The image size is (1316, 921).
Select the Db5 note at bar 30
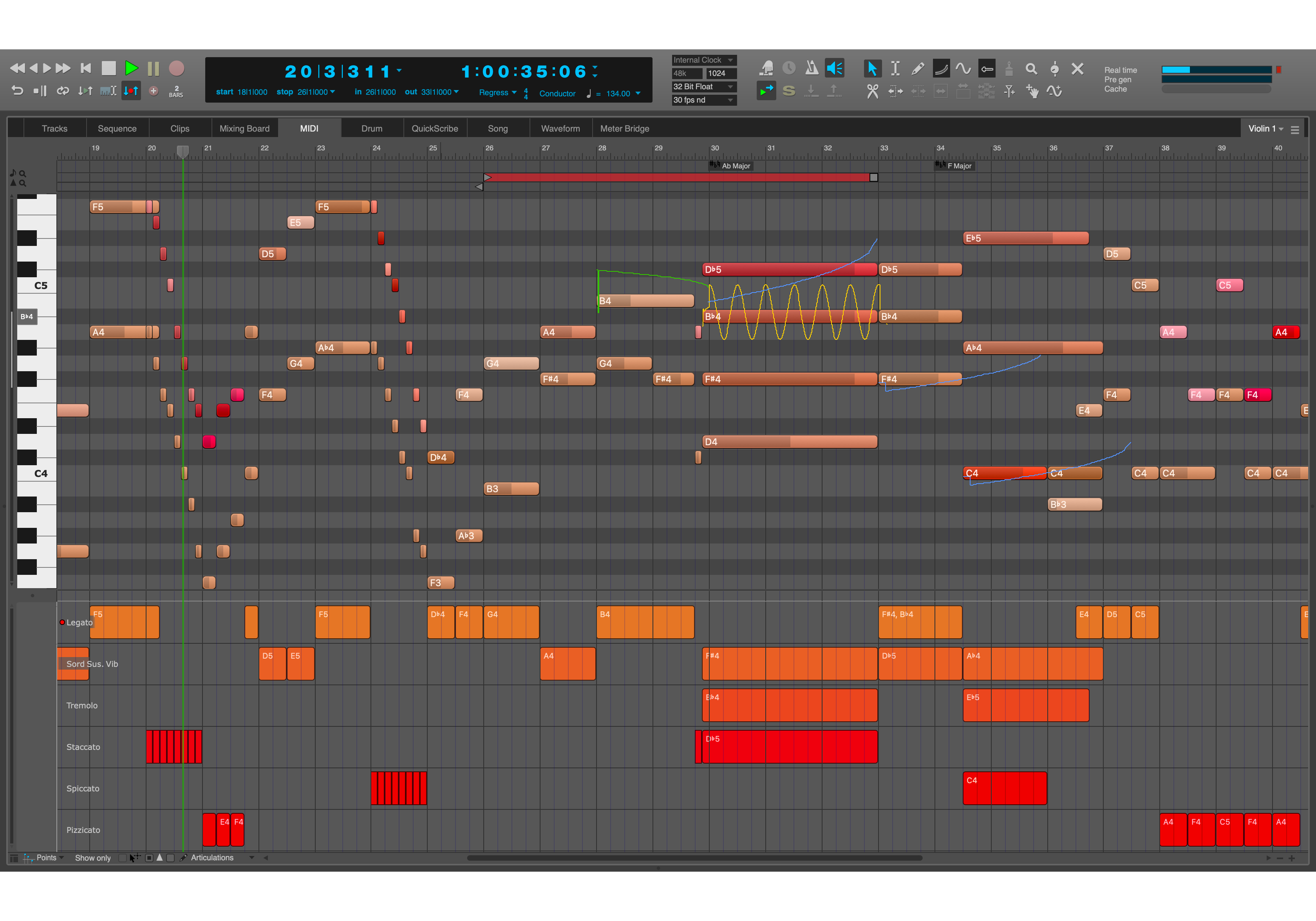pos(790,269)
